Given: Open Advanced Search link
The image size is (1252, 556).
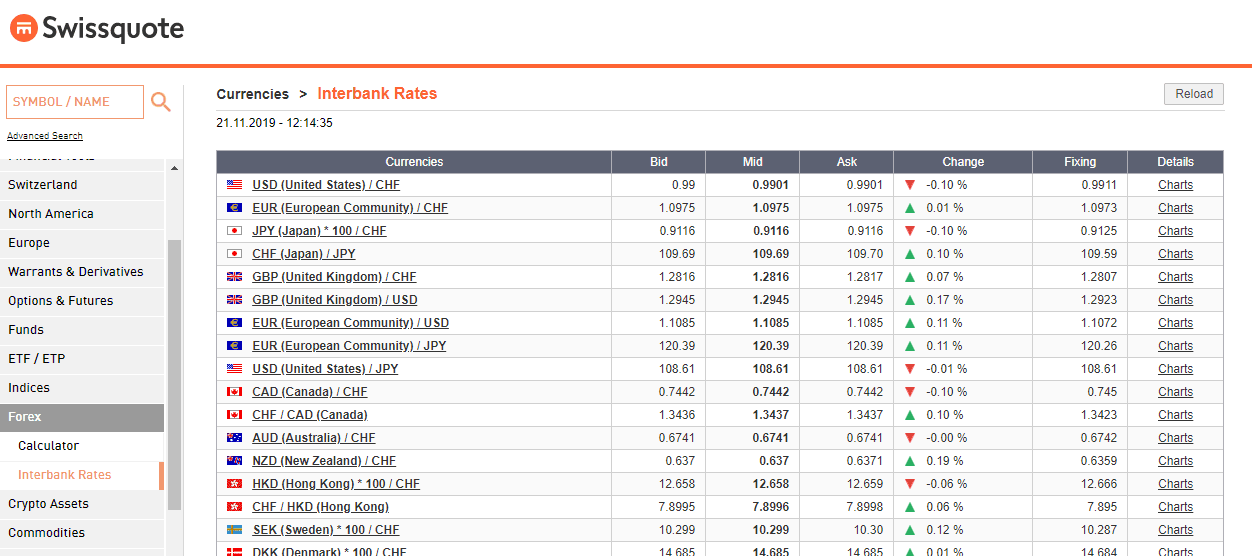Looking at the screenshot, I should (45, 136).
